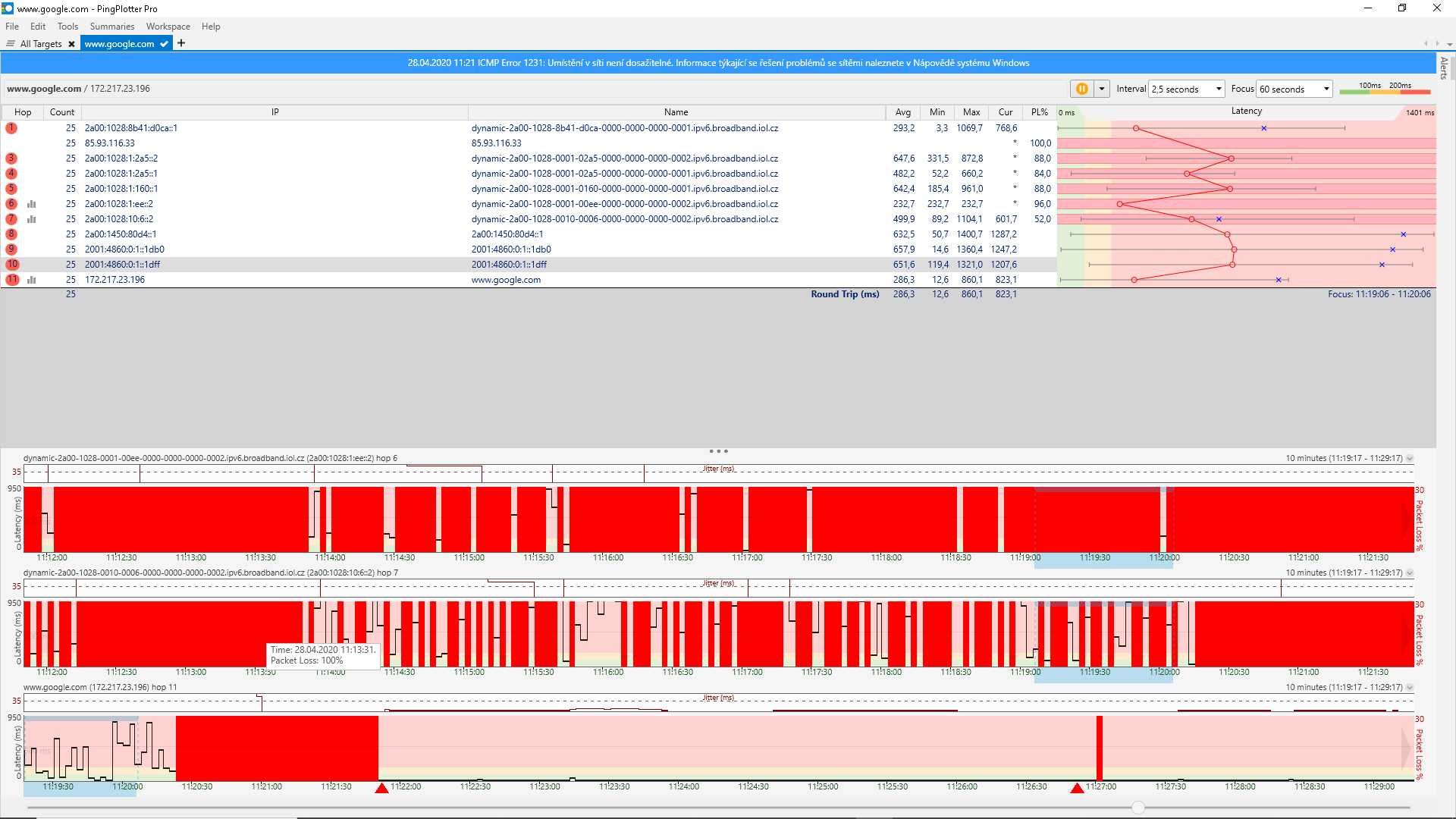1456x819 pixels.
Task: Click the latency color scale legend bar
Action: [x=1385, y=92]
